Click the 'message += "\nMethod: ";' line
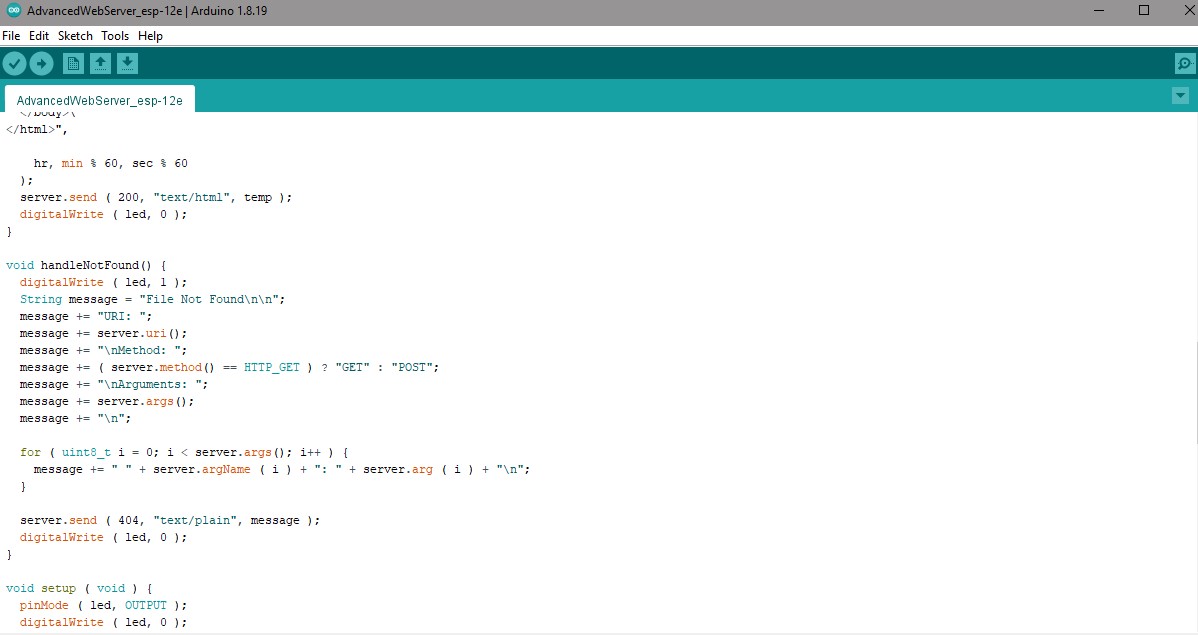 point(103,350)
